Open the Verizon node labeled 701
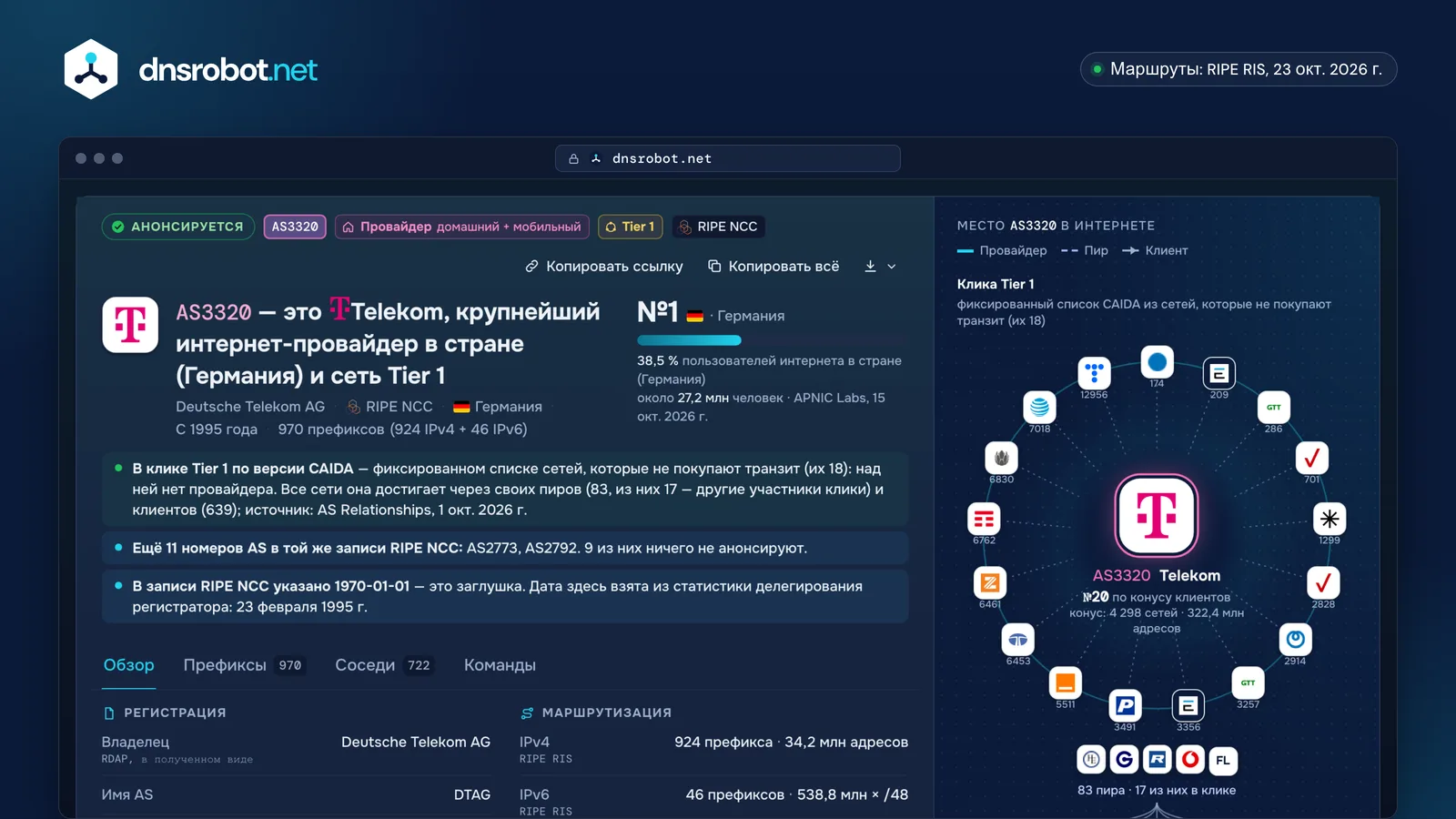The height and width of the screenshot is (819, 1456). [x=1311, y=458]
